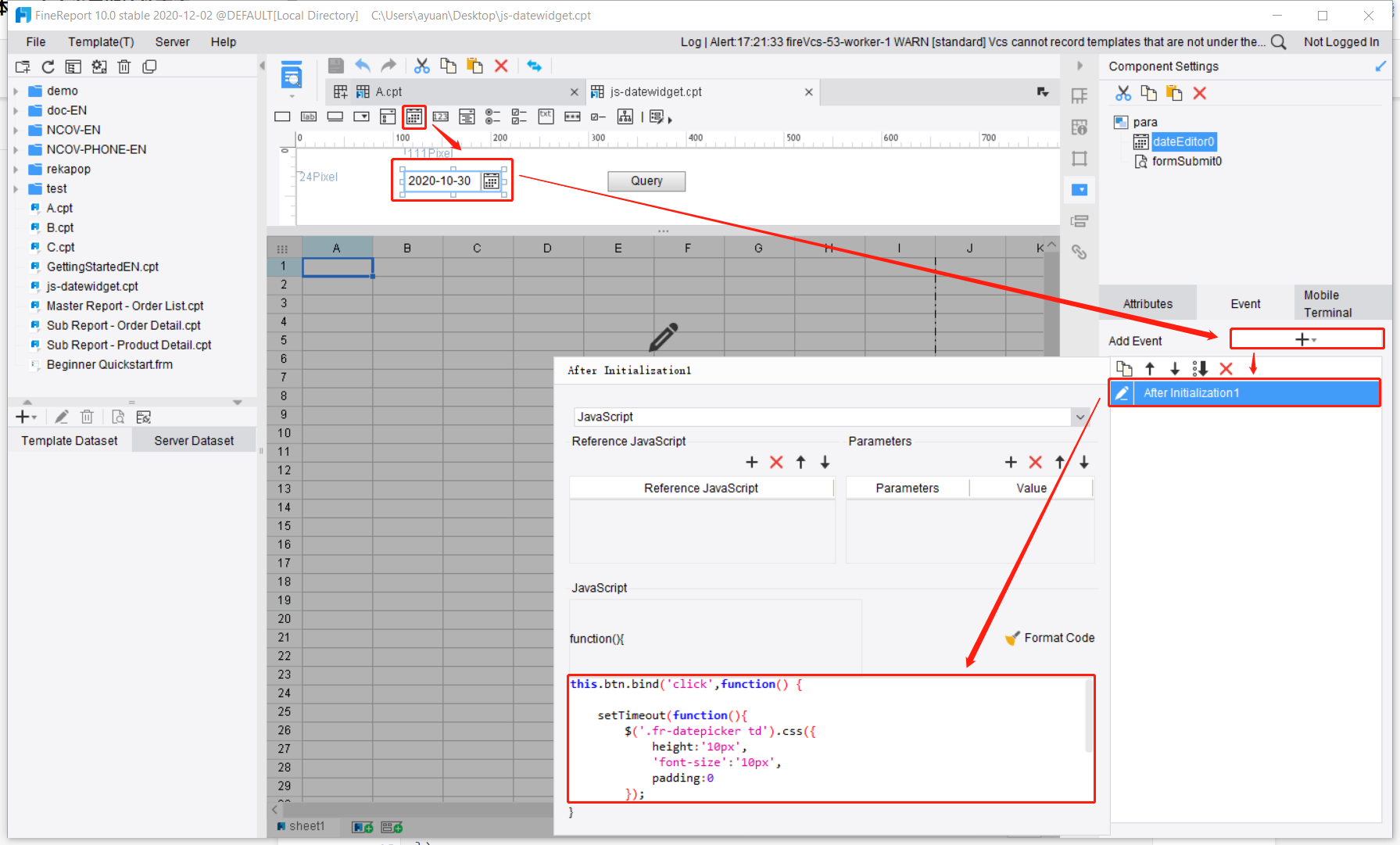
Task: Click cell A1 in the spreadsheet
Action: (338, 267)
